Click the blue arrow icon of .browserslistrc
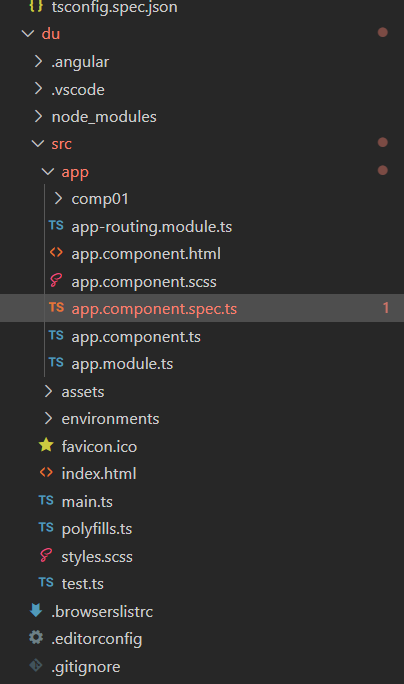 point(36,610)
